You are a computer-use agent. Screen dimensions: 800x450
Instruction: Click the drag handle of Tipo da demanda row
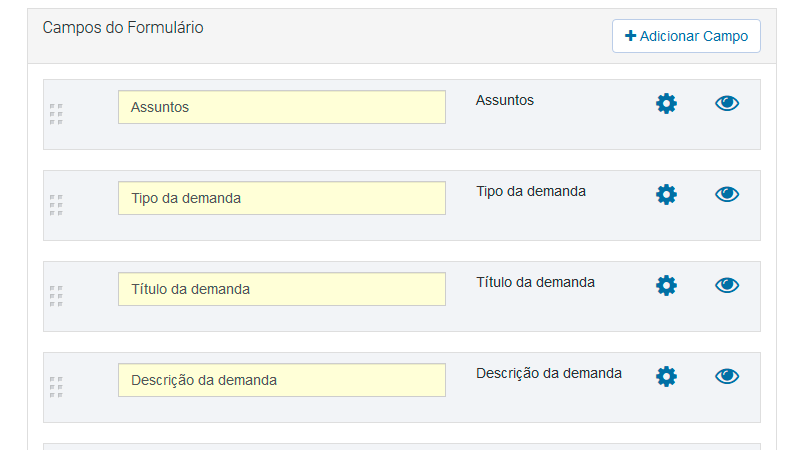56,205
